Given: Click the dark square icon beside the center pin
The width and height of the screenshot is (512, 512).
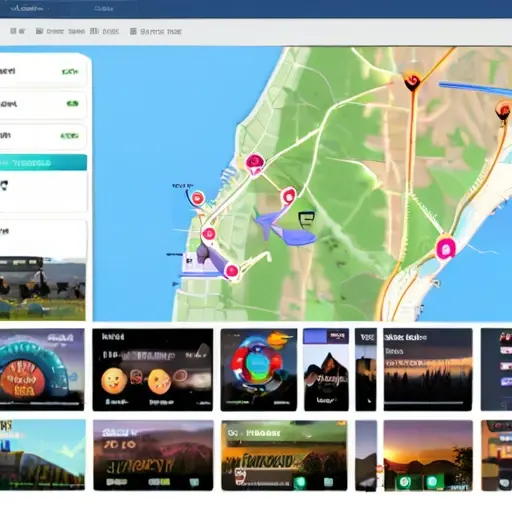Looking at the screenshot, I should [306, 219].
